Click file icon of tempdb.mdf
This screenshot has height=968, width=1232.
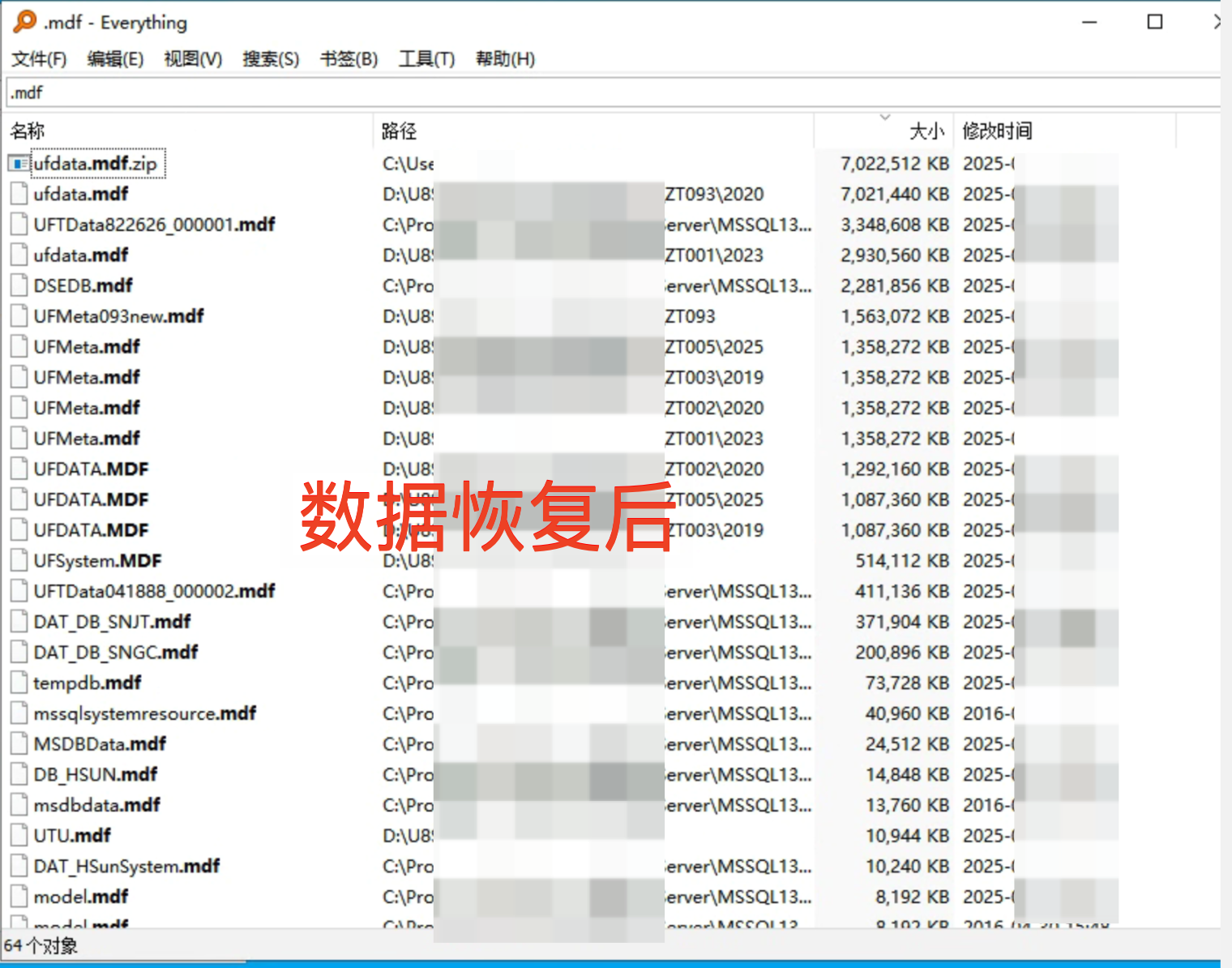pos(19,683)
